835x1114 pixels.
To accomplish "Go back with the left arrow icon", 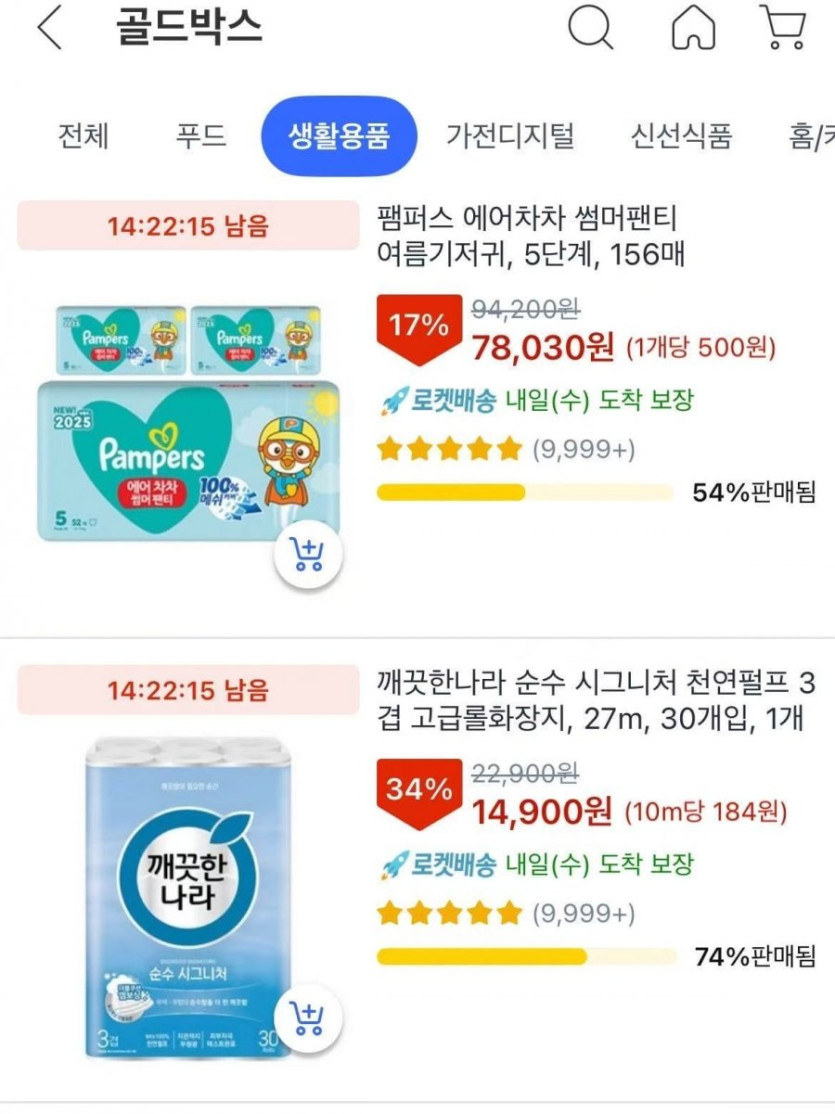I will point(50,29).
